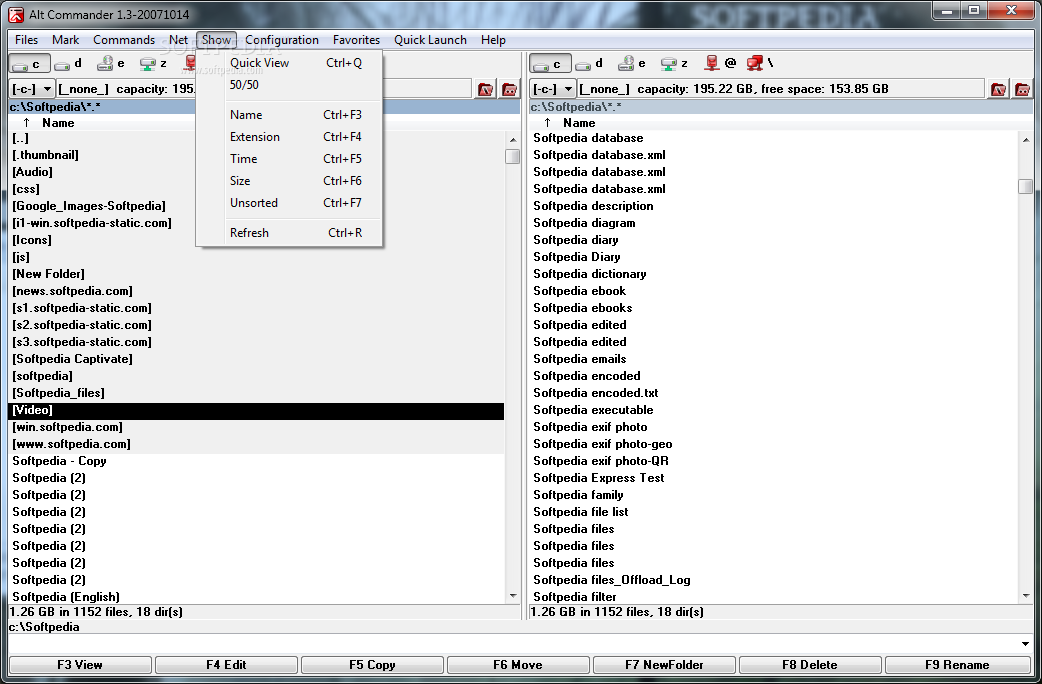Select the [Google_Images-Softpedia] folder
The height and width of the screenshot is (684, 1042).
click(x=257, y=206)
